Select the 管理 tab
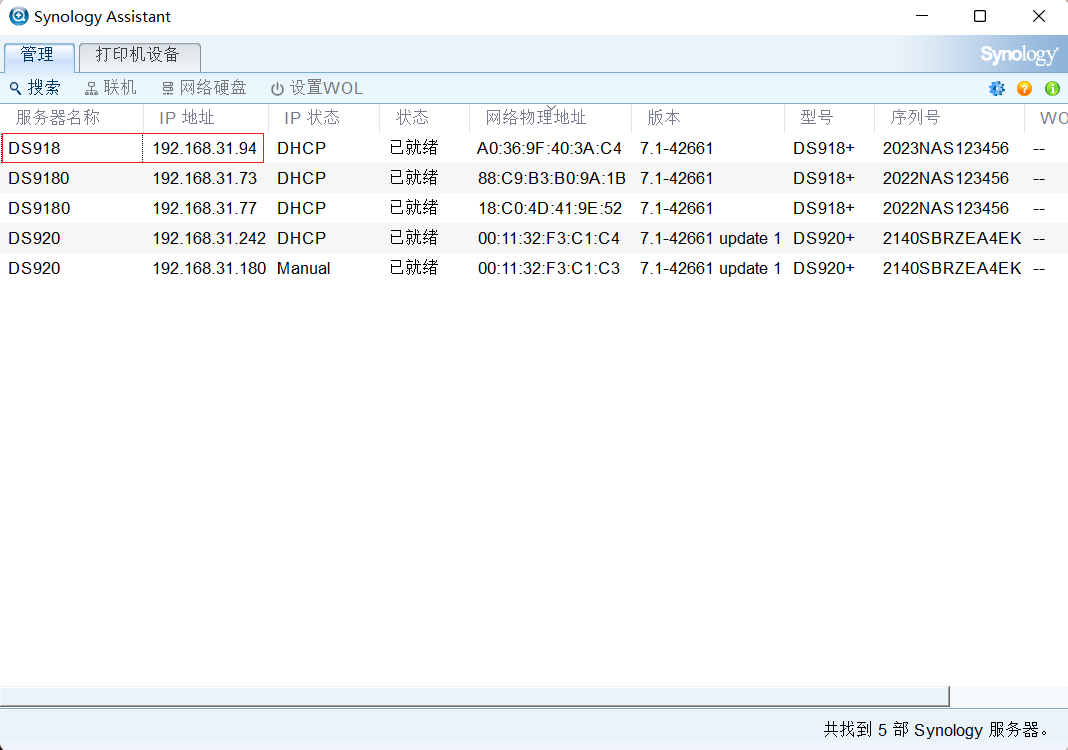 click(x=37, y=55)
